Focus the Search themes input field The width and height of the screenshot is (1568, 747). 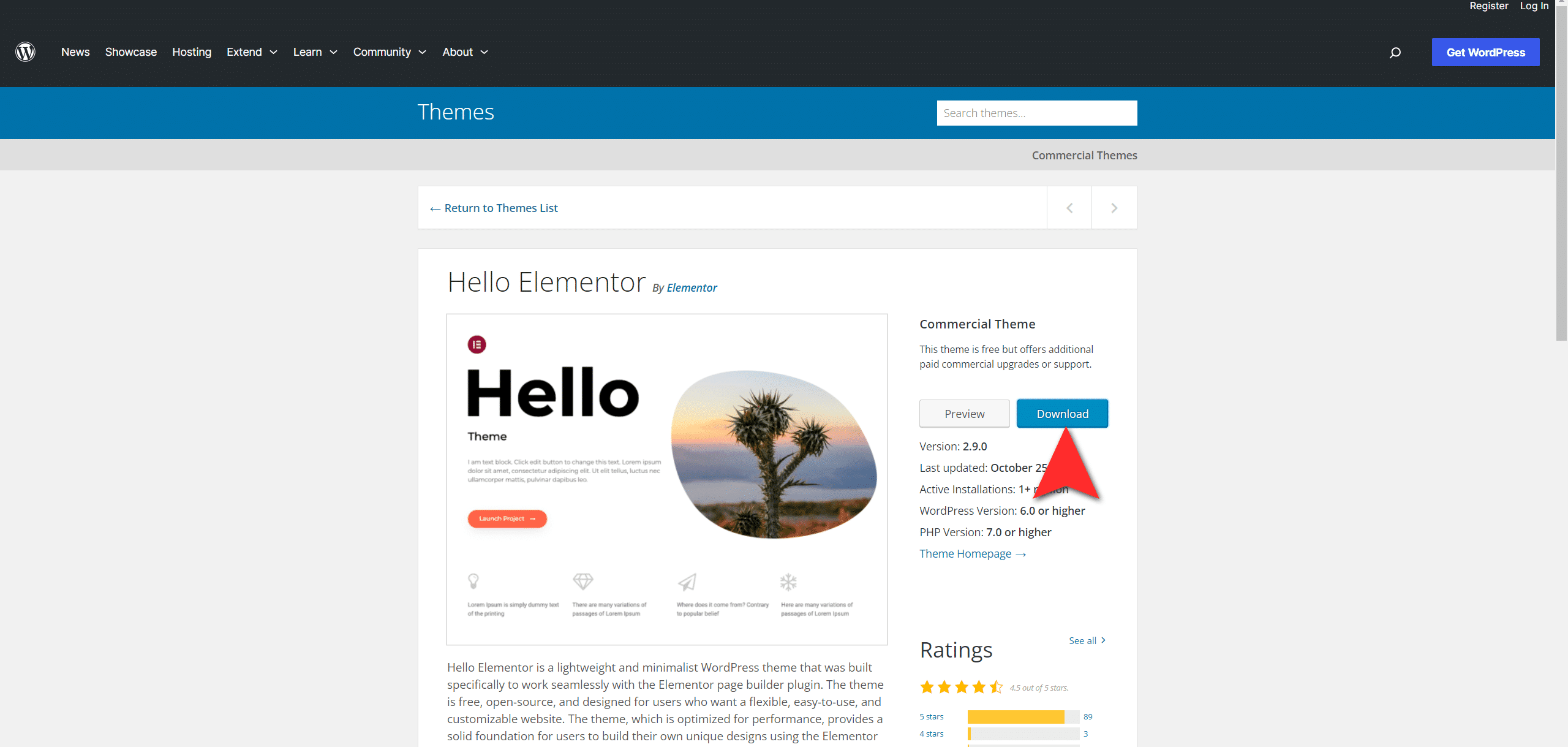[x=1037, y=113]
